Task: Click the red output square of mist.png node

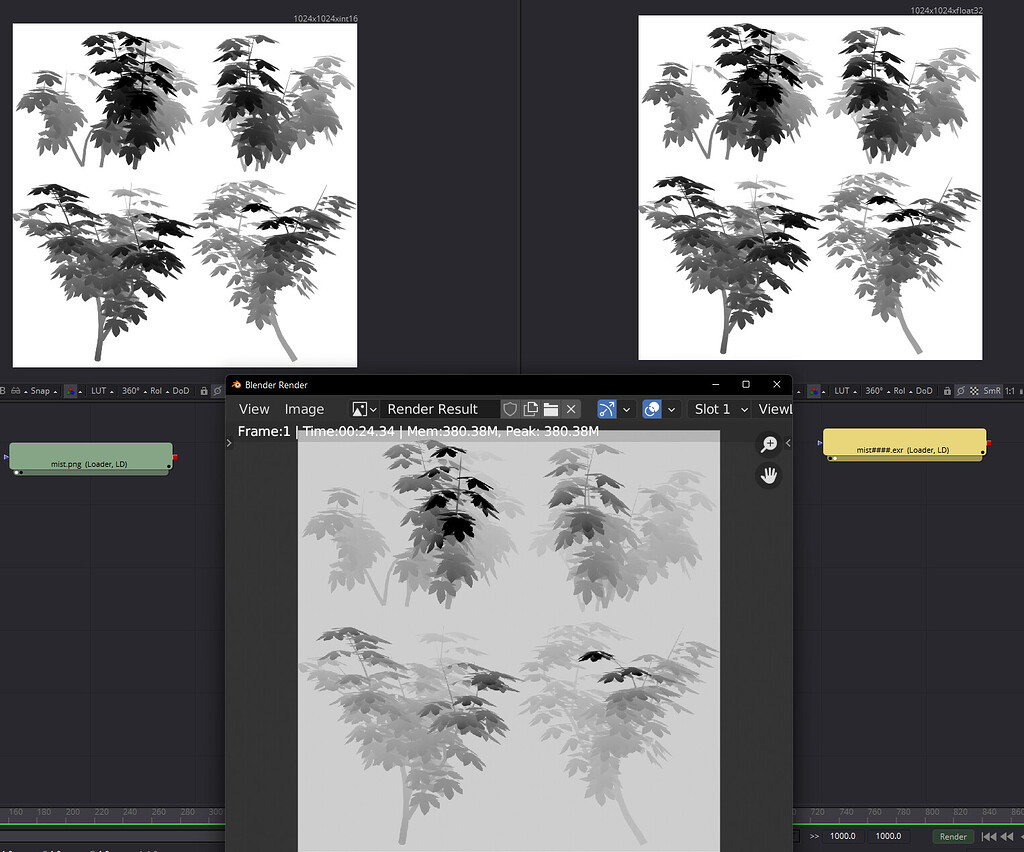Action: point(175,458)
